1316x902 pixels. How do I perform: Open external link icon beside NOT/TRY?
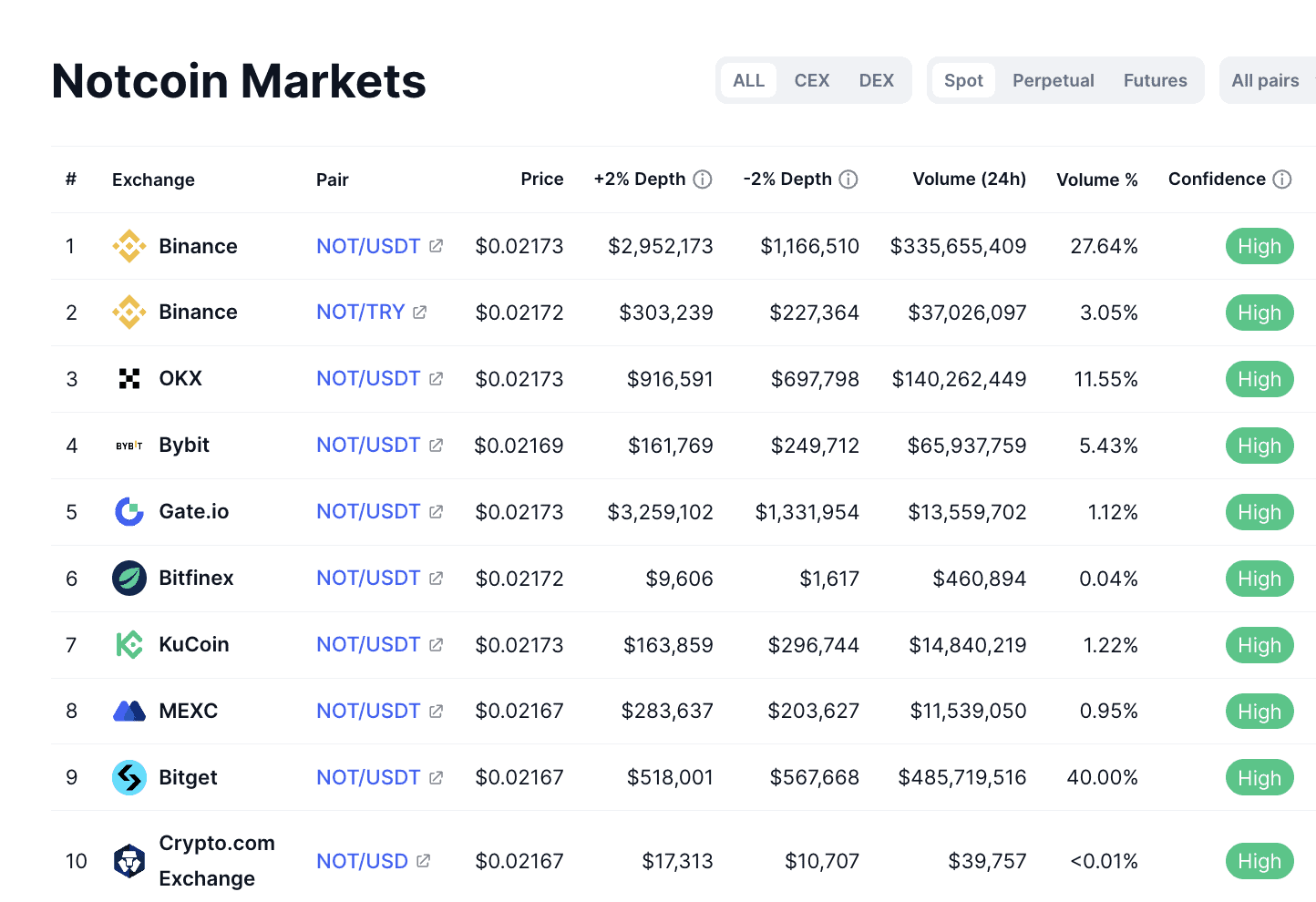(419, 313)
